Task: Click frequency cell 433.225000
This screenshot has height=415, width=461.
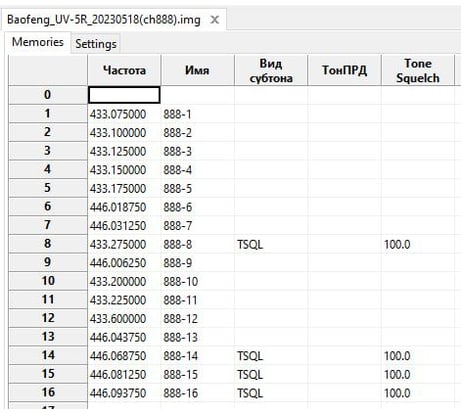Action: 124,300
